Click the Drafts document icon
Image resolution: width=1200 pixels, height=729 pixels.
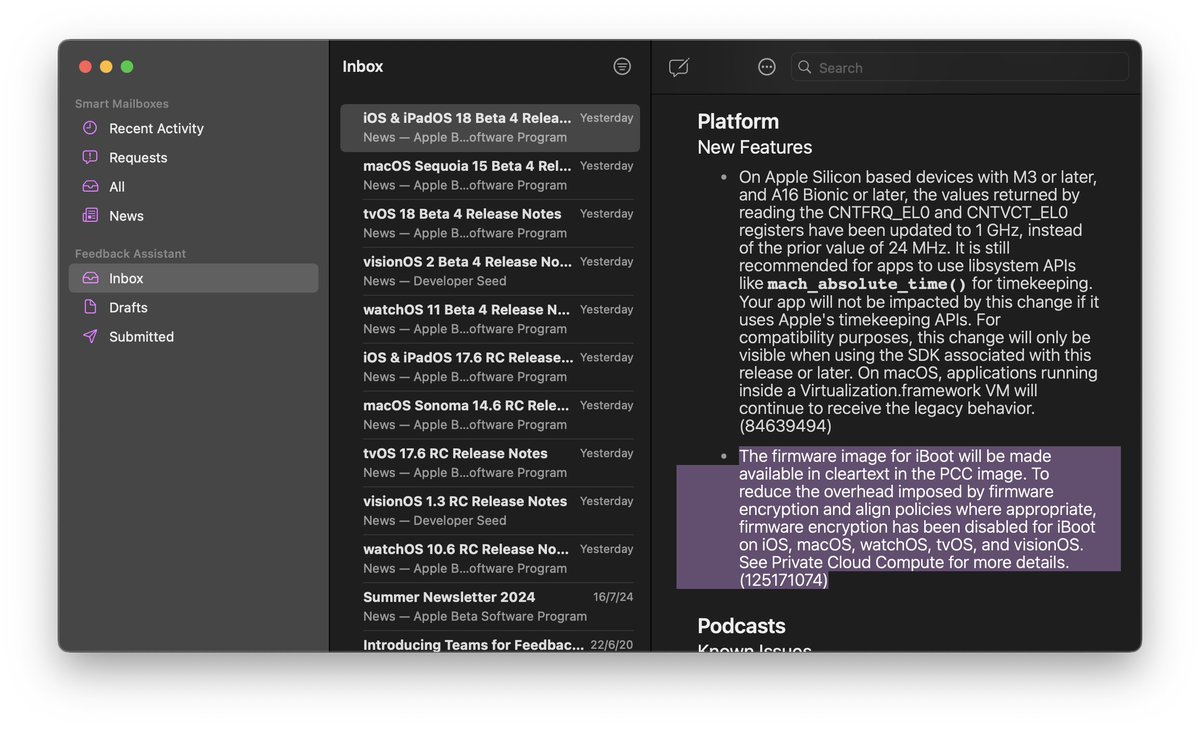pyautogui.click(x=90, y=307)
